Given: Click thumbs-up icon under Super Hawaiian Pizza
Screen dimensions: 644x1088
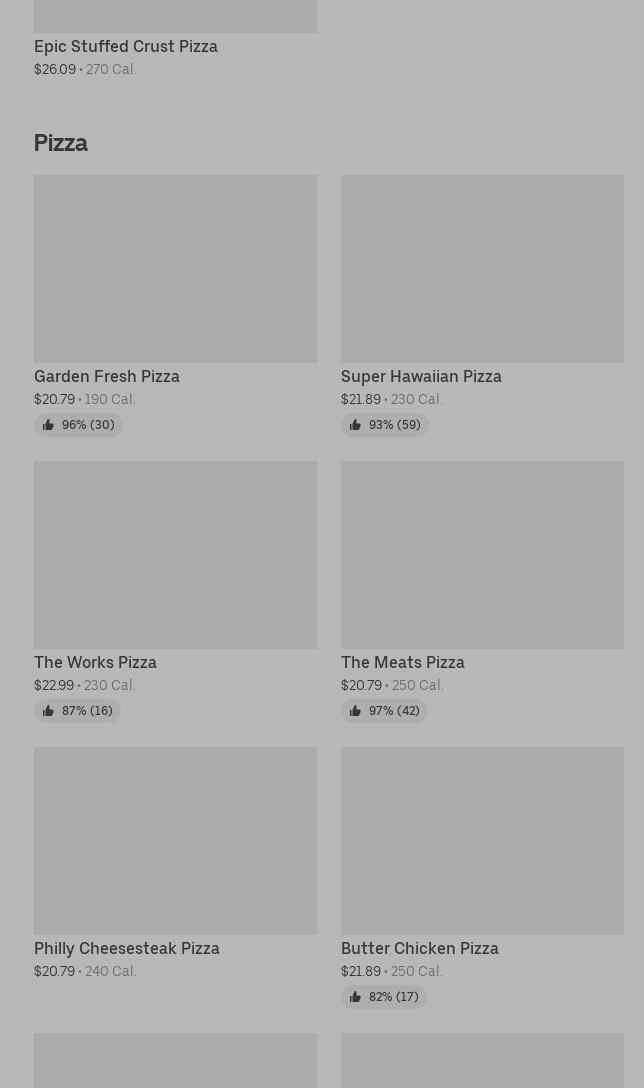Looking at the screenshot, I should click(x=355, y=425).
